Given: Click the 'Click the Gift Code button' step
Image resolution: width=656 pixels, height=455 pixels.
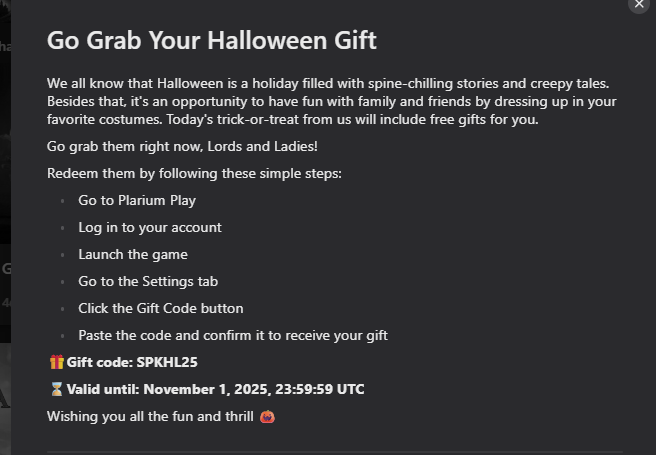Looking at the screenshot, I should (x=161, y=308).
